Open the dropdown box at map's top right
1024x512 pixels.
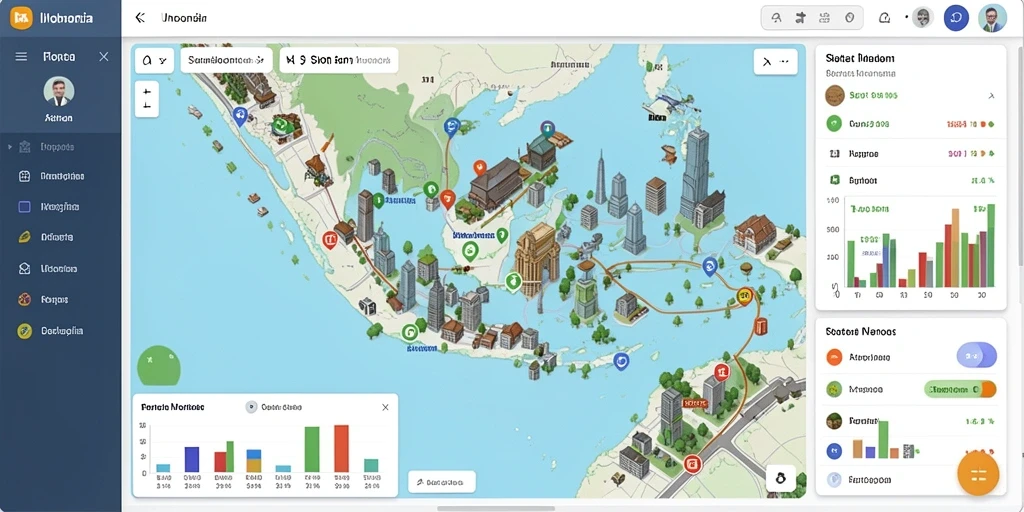click(x=775, y=62)
